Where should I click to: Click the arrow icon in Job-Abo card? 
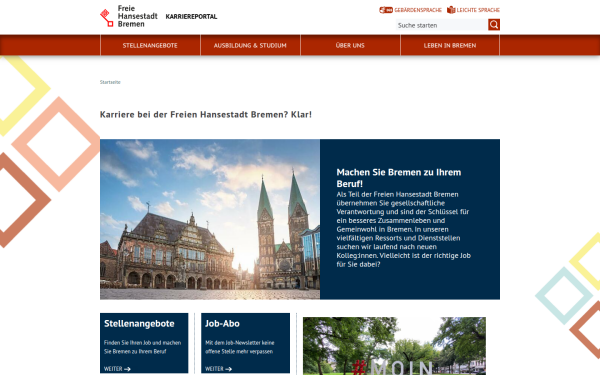(228, 369)
